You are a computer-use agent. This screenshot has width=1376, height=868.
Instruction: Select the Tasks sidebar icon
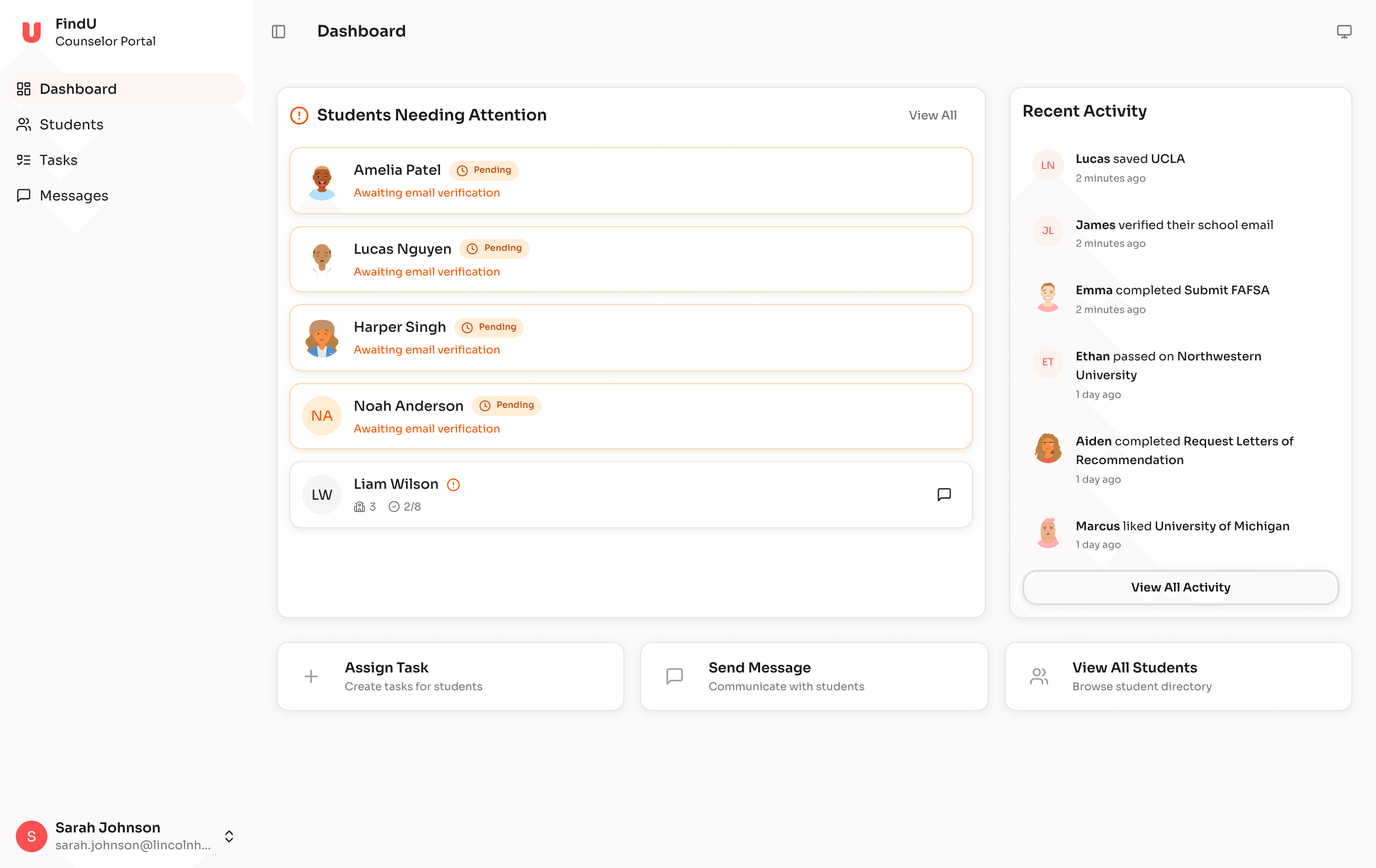(x=24, y=160)
